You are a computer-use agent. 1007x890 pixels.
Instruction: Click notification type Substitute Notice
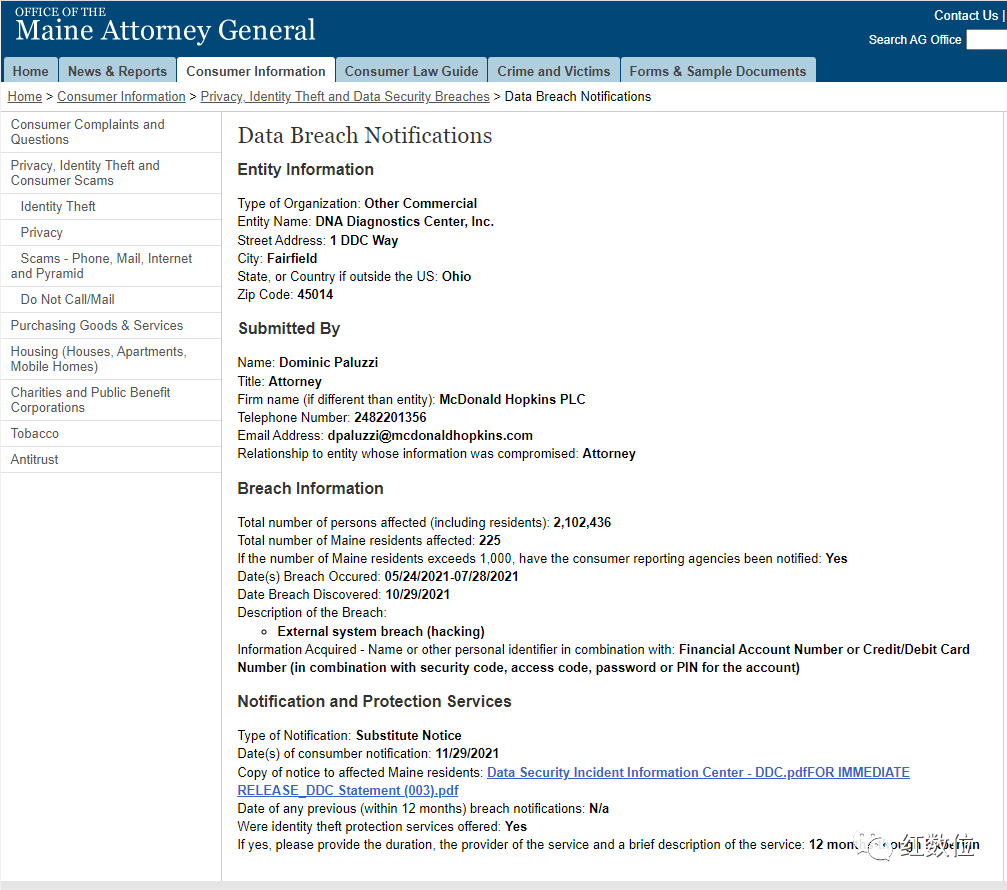[409, 736]
